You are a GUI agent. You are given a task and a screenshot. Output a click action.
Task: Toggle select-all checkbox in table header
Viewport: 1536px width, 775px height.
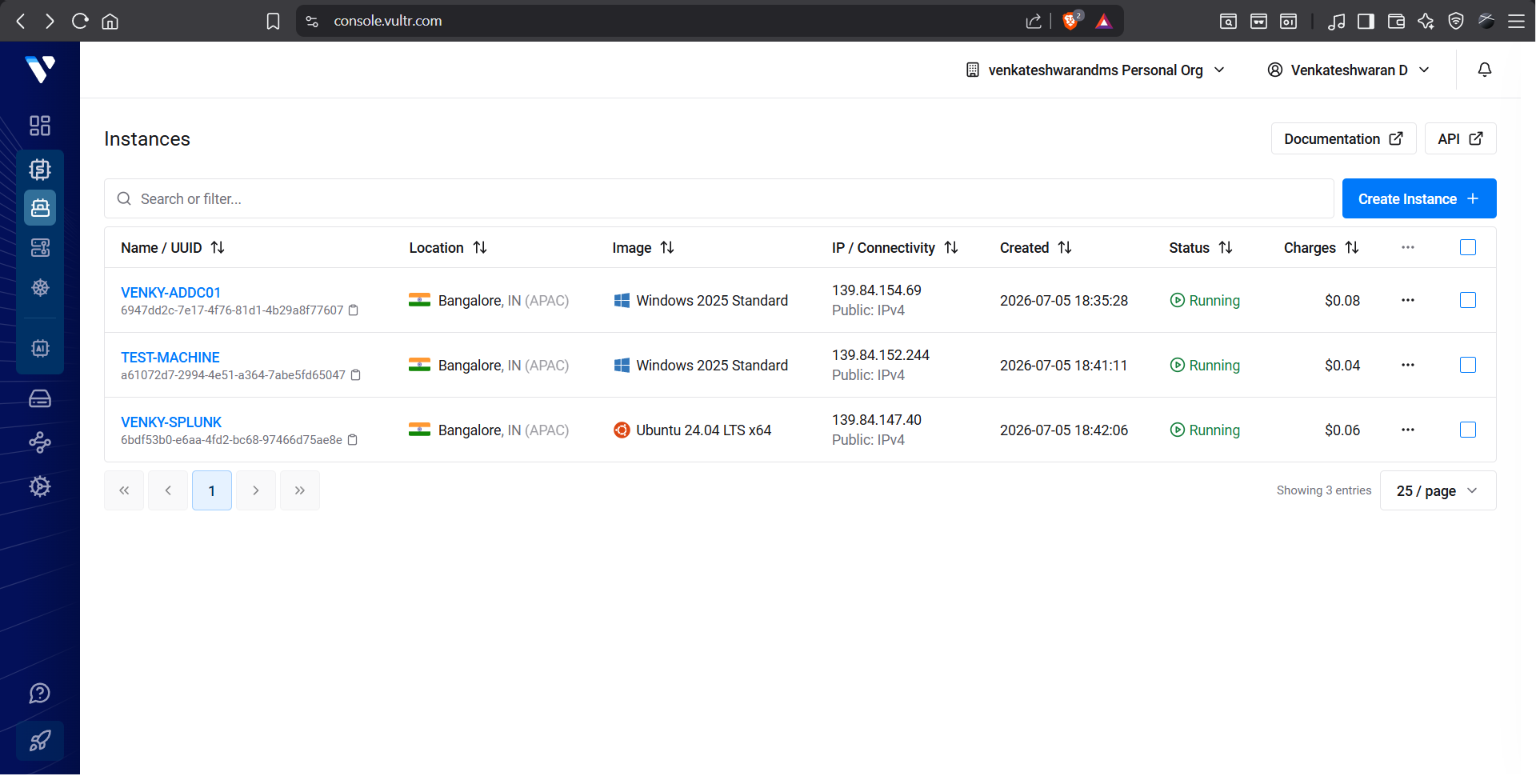tap(1468, 247)
